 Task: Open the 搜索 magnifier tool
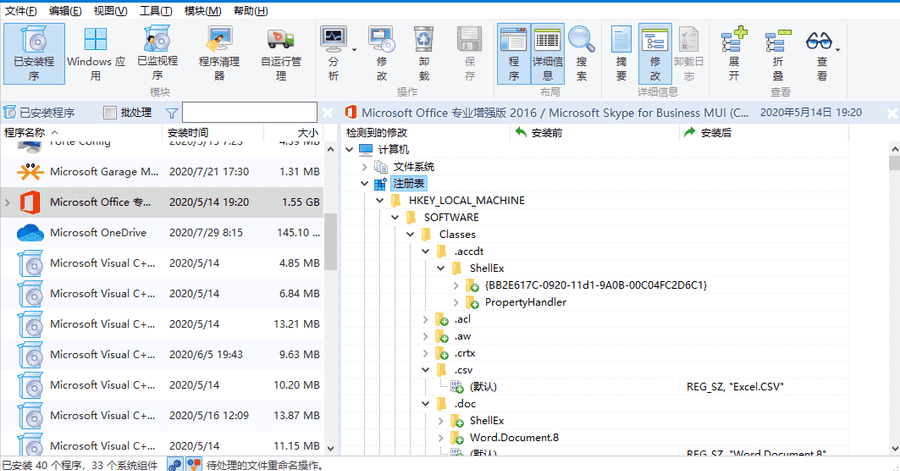point(581,54)
